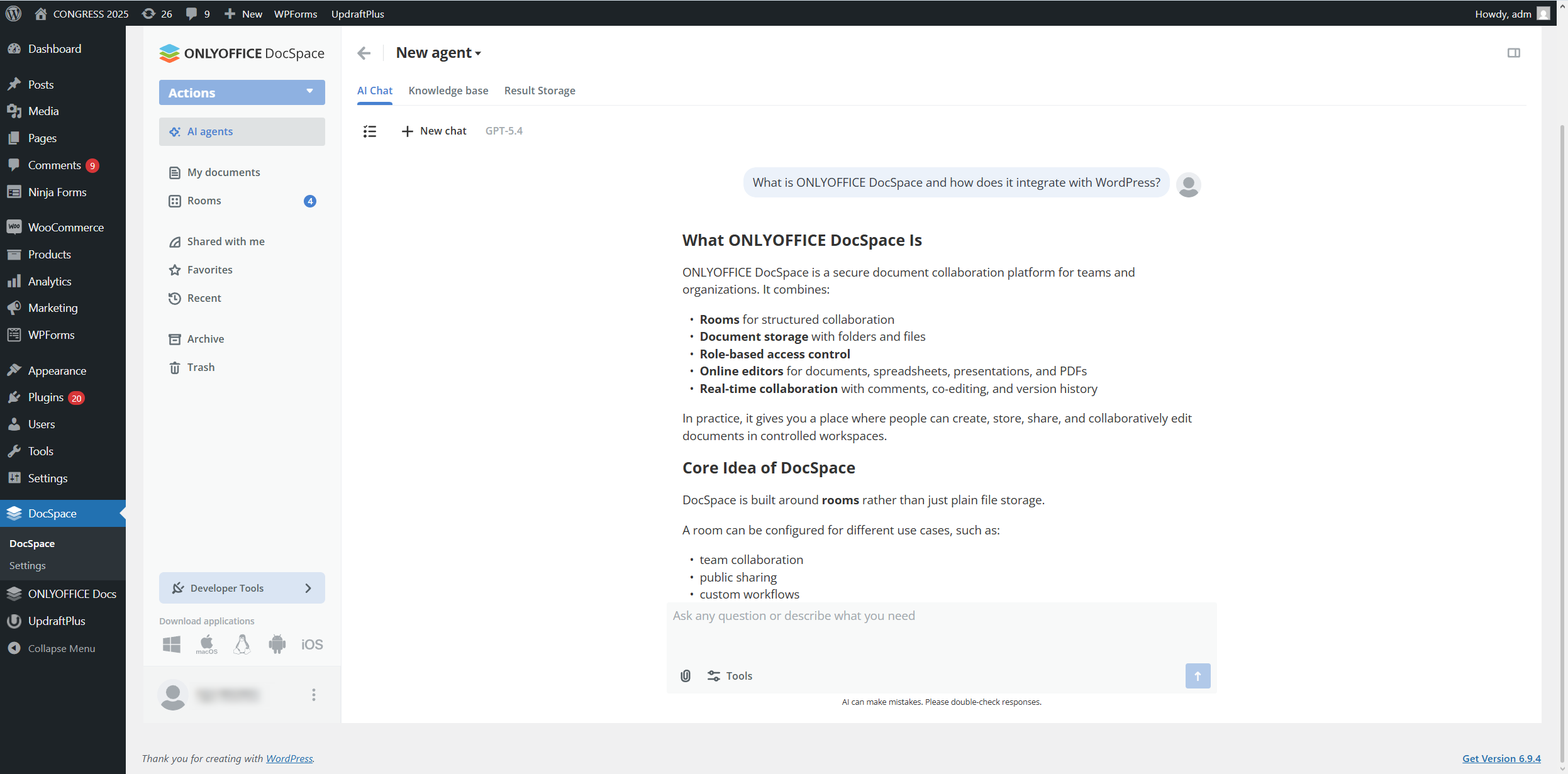Go back using the left arrow icon
1568x774 pixels.
coord(364,53)
